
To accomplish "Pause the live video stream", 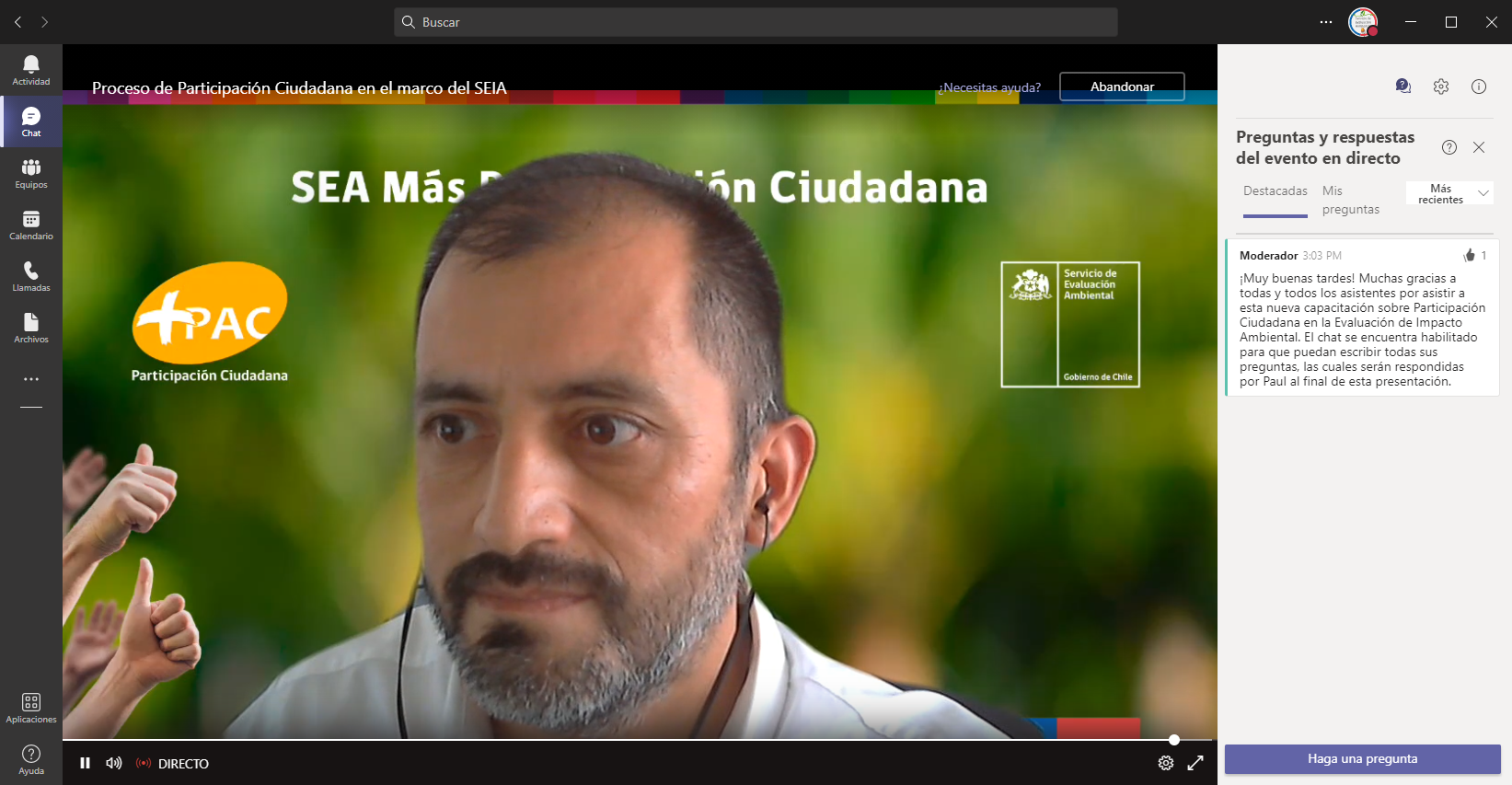I will [85, 763].
